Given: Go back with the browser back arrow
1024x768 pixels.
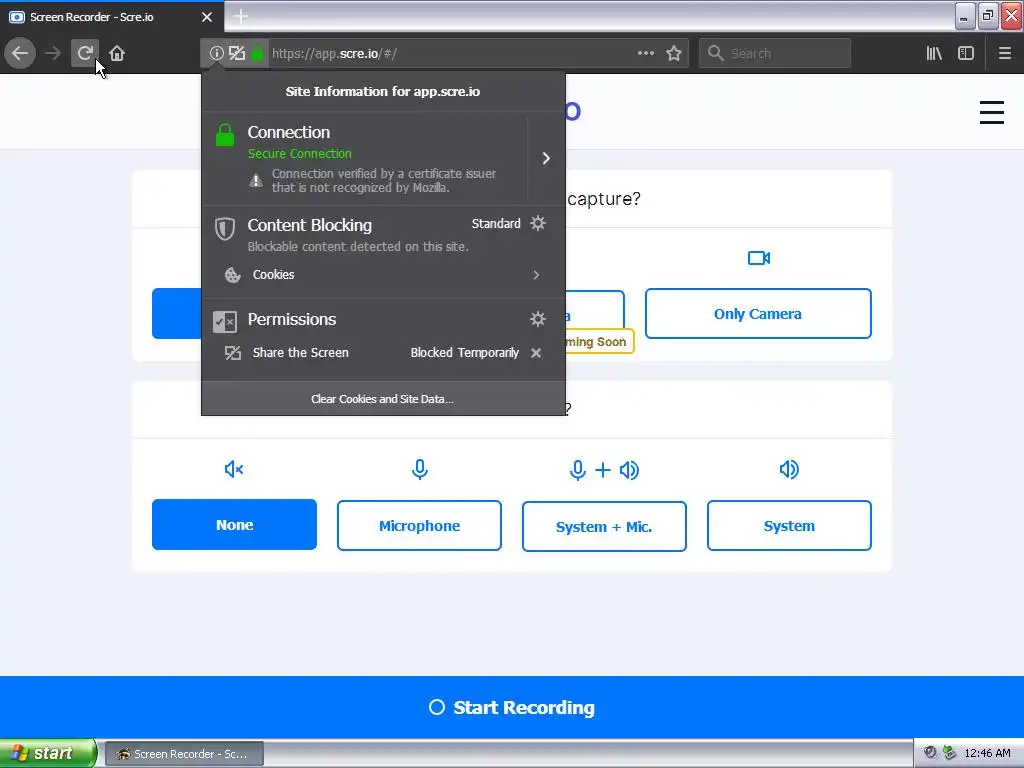Looking at the screenshot, I should pyautogui.click(x=20, y=53).
